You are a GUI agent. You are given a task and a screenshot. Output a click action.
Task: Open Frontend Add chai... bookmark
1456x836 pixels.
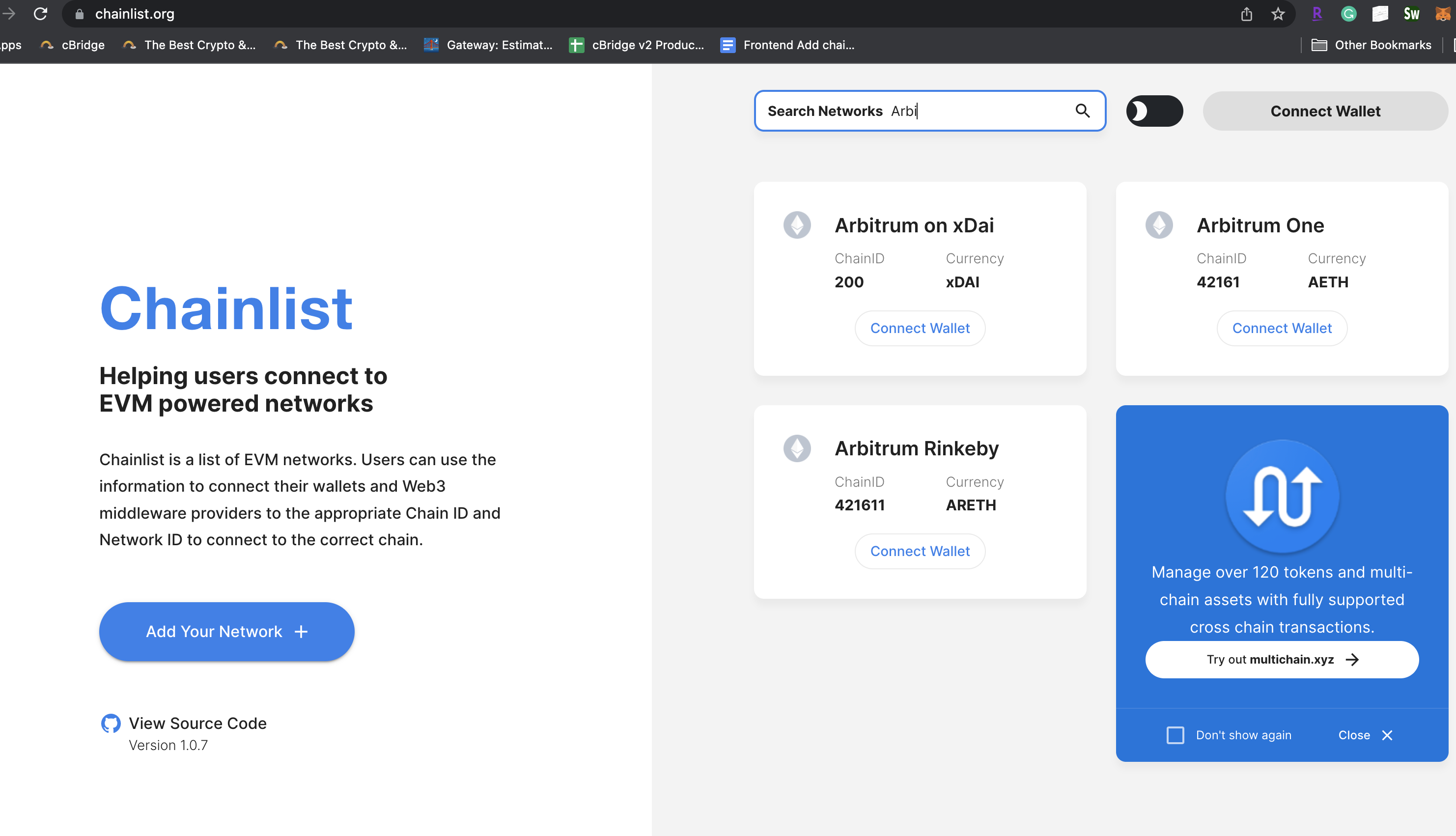click(x=787, y=45)
